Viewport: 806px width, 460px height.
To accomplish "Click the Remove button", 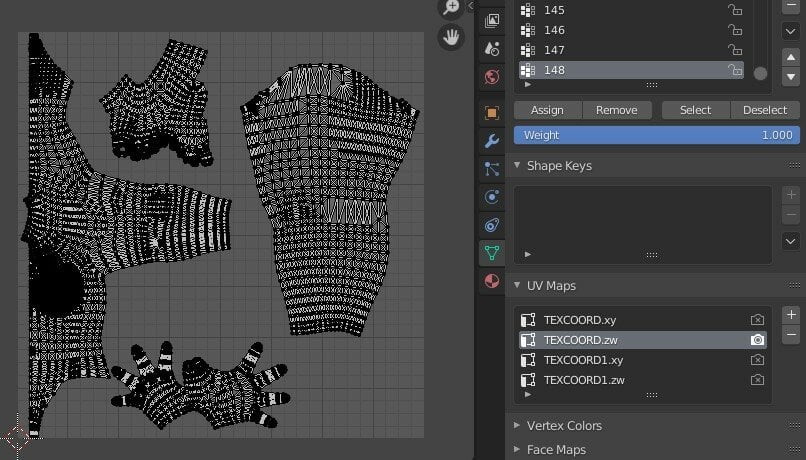I will (x=617, y=110).
